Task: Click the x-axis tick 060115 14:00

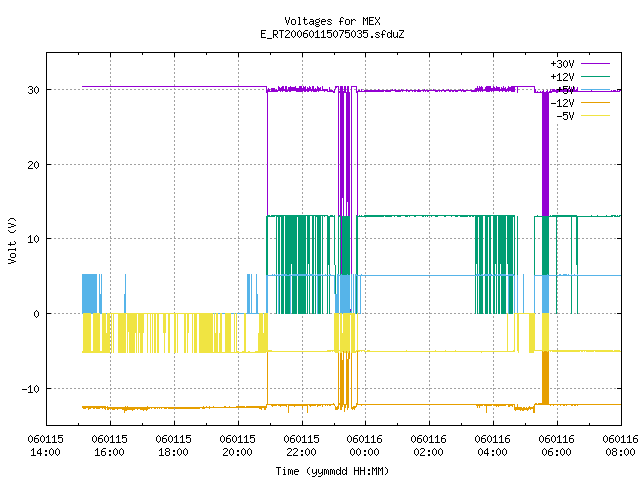Action: [46, 445]
